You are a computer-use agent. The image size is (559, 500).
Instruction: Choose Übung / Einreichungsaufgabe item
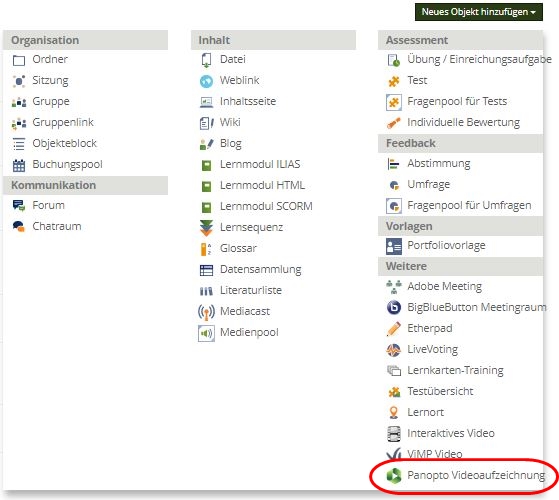tap(479, 60)
